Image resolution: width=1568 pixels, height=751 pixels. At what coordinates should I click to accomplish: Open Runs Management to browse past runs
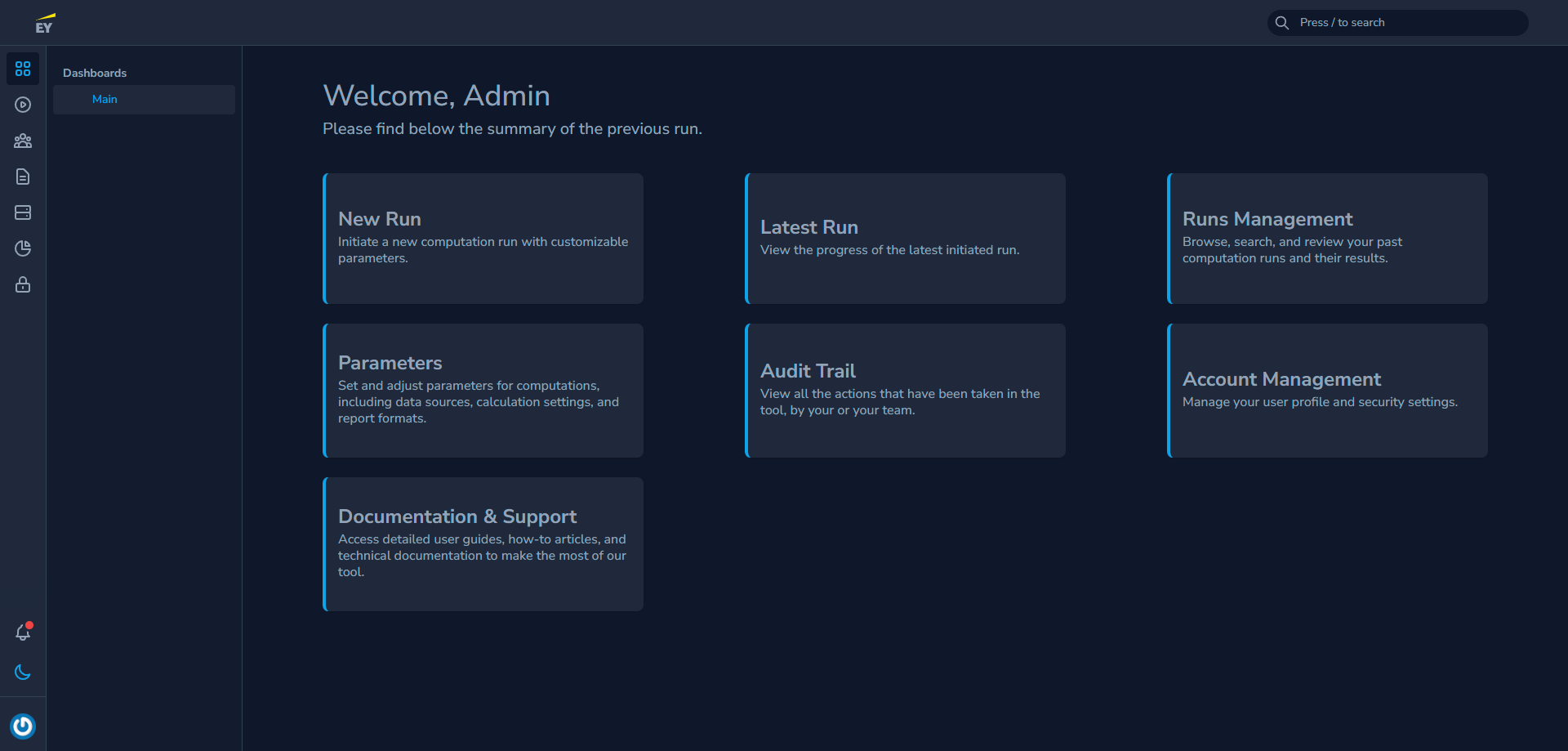[1326, 238]
